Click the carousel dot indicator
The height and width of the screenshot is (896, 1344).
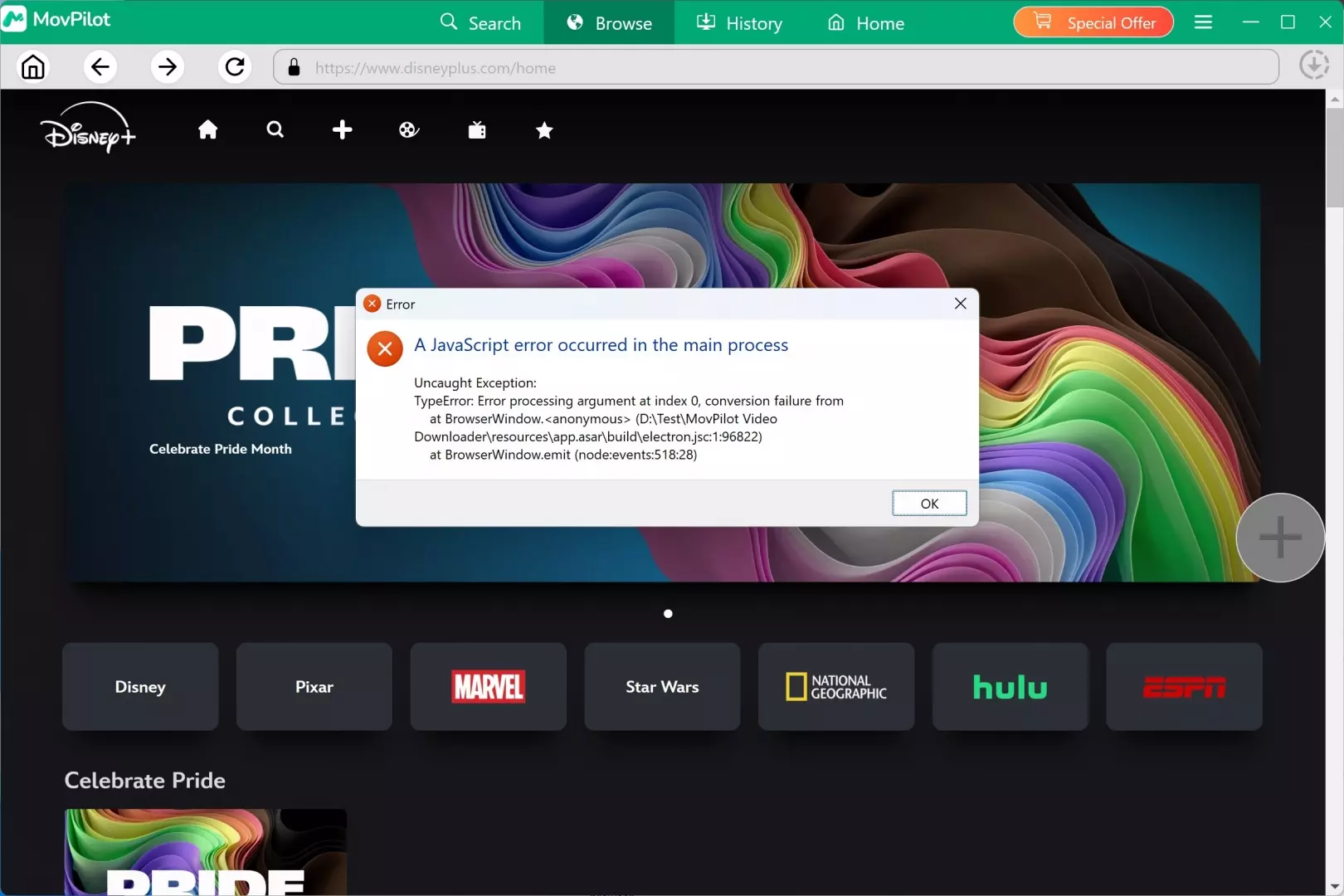(668, 614)
